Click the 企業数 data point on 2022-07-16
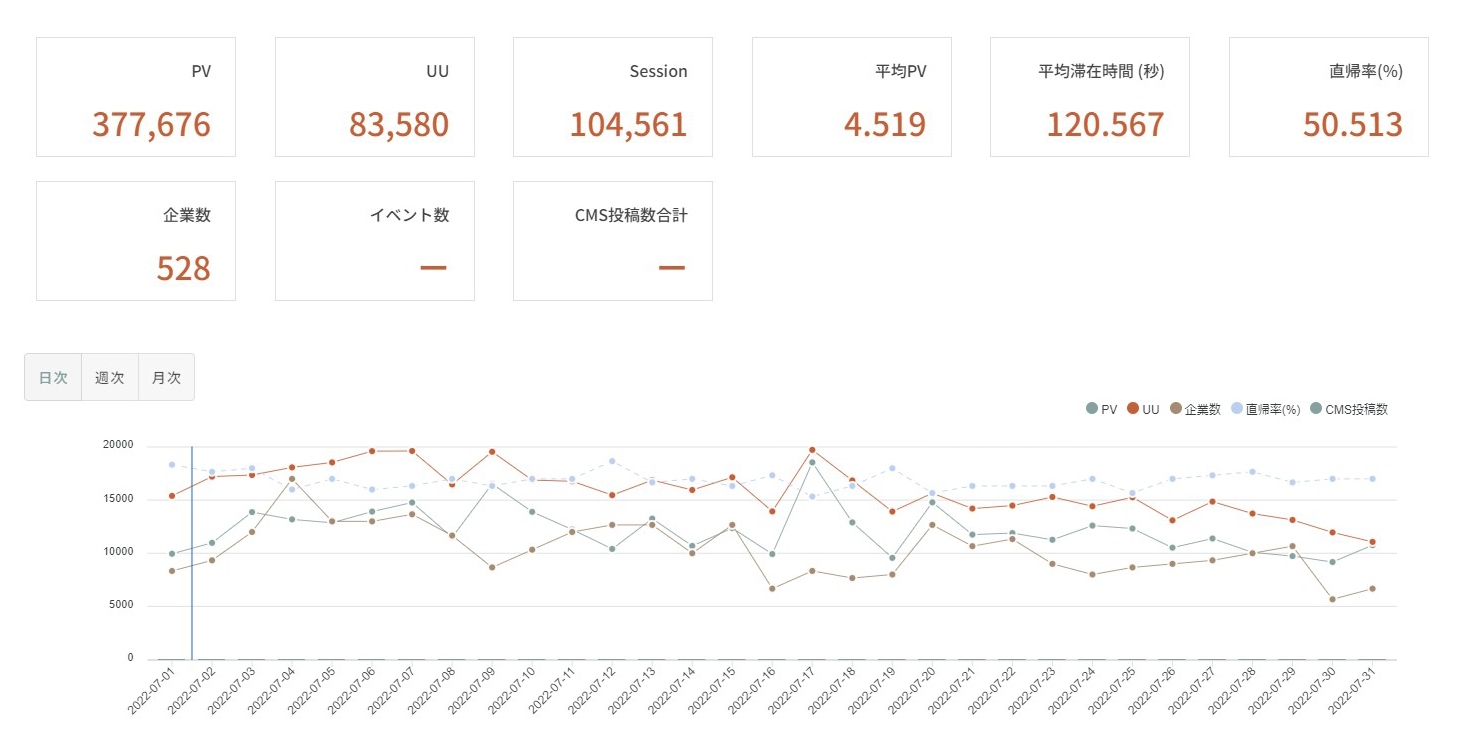The image size is (1471, 750). click(x=772, y=589)
